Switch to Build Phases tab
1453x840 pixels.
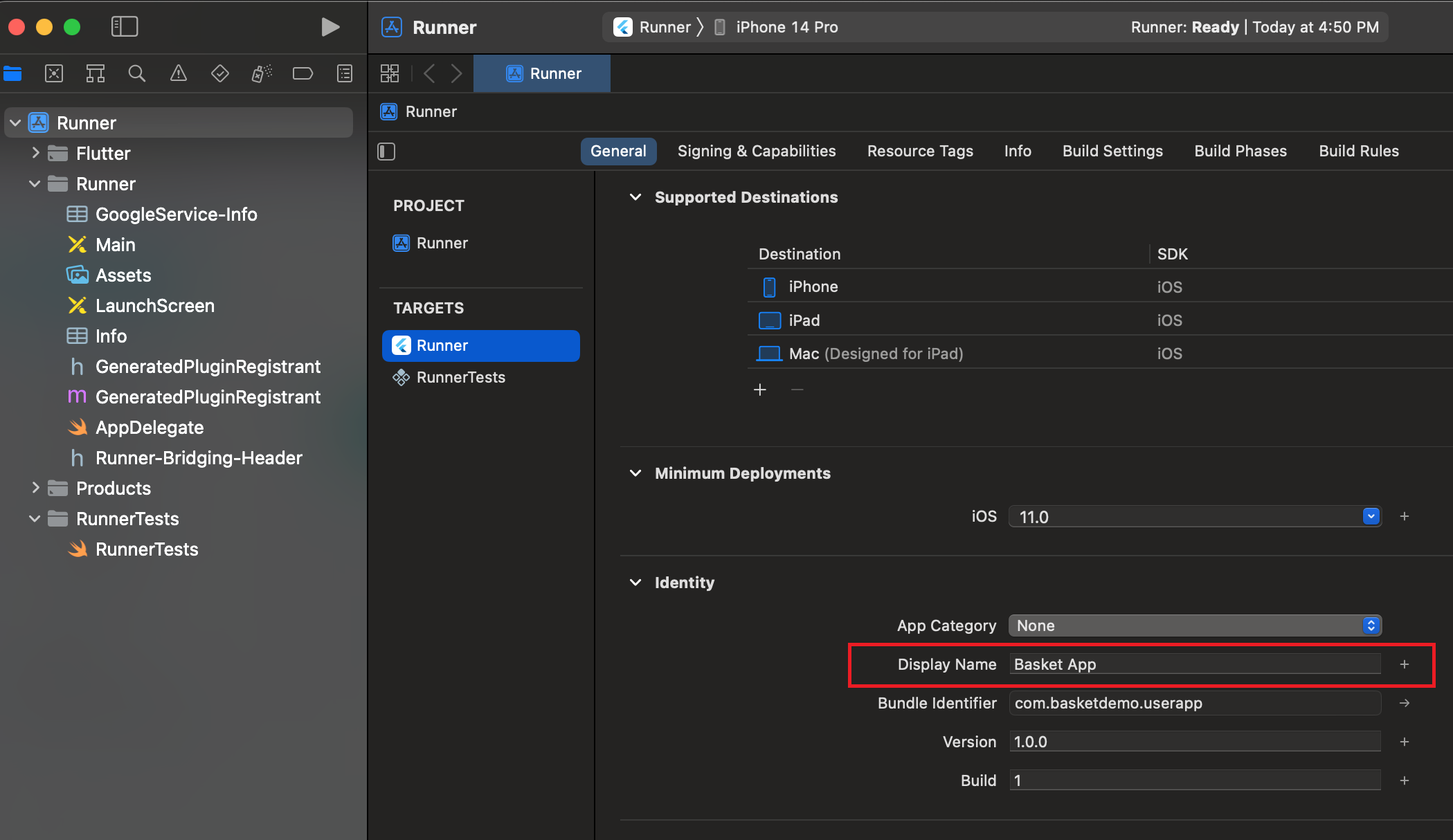[x=1240, y=151]
